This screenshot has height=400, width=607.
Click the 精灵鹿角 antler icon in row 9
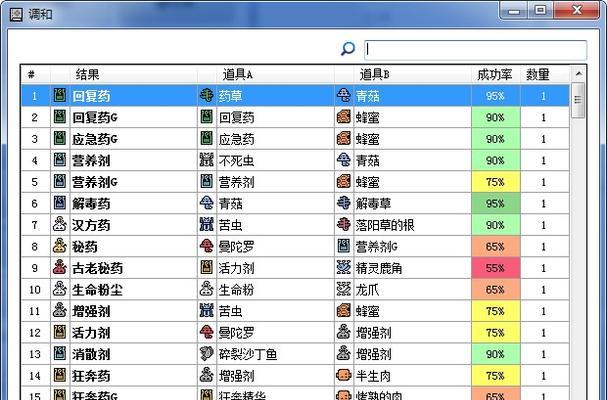[x=344, y=268]
